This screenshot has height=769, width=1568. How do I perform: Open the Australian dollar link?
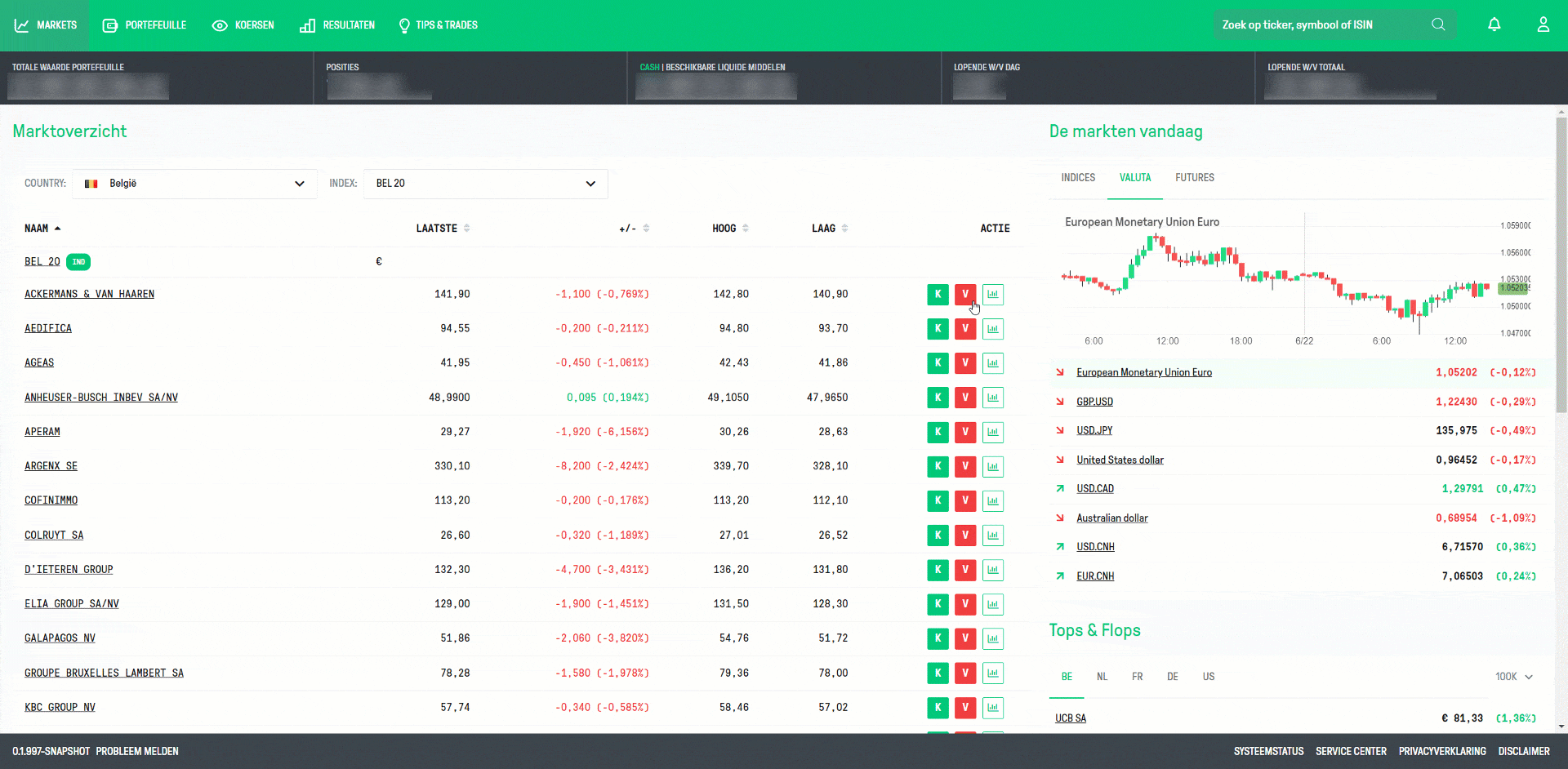click(x=1111, y=518)
